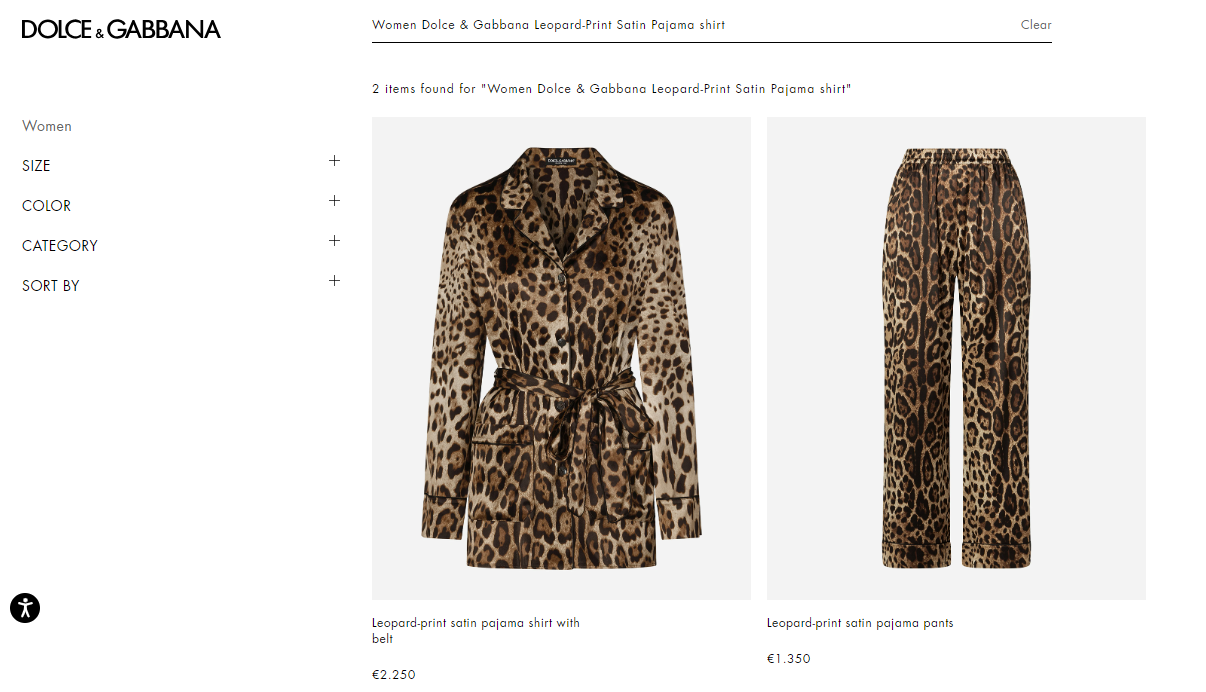Open the COLOR filter label

pyautogui.click(x=46, y=206)
